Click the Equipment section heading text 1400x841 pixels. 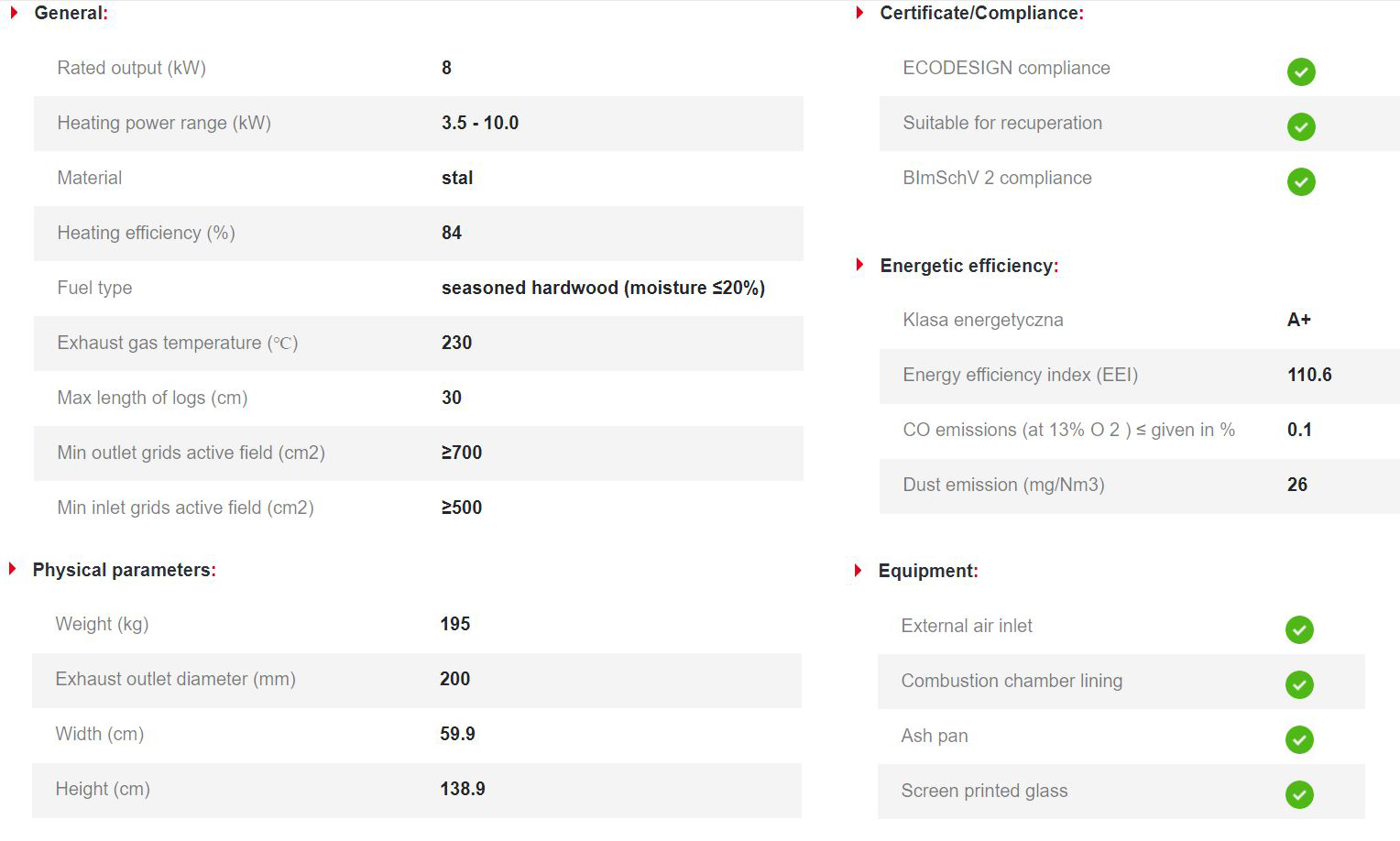click(x=928, y=571)
